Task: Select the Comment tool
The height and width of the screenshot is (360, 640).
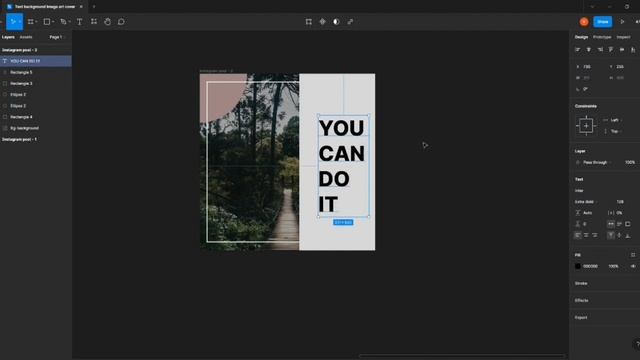Action: [121, 22]
